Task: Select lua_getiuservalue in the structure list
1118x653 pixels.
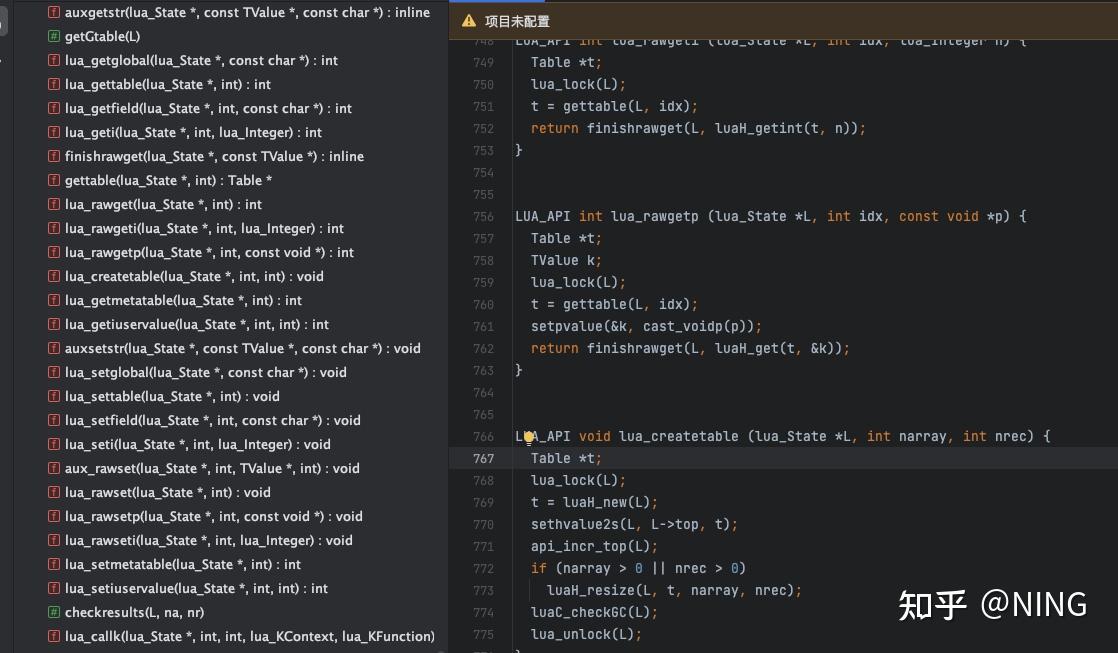Action: 197,324
